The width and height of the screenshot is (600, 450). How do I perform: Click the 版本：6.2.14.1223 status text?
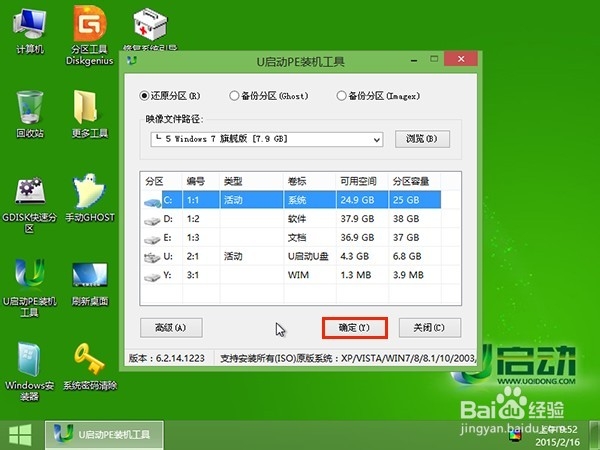(167, 358)
